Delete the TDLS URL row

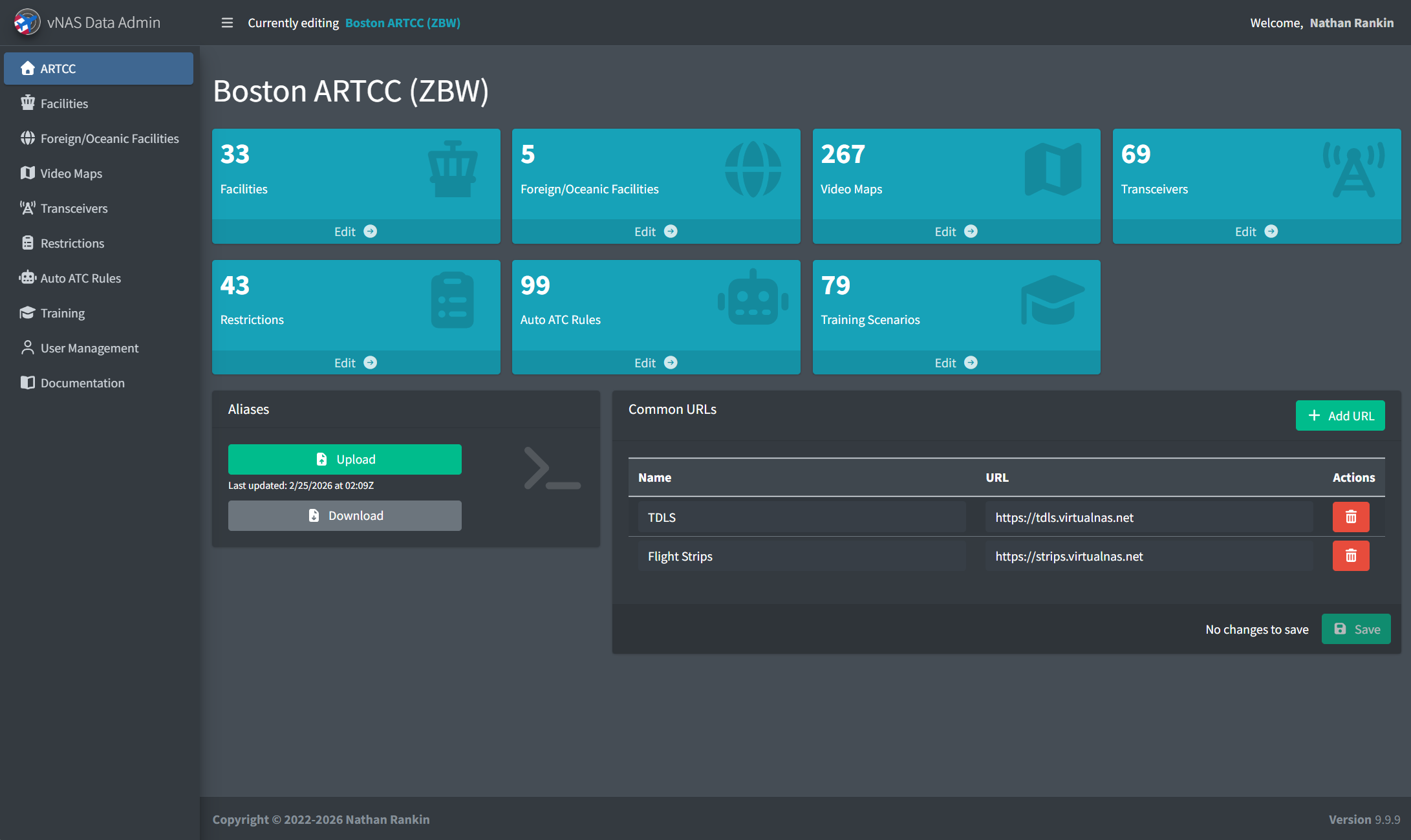[x=1351, y=517]
